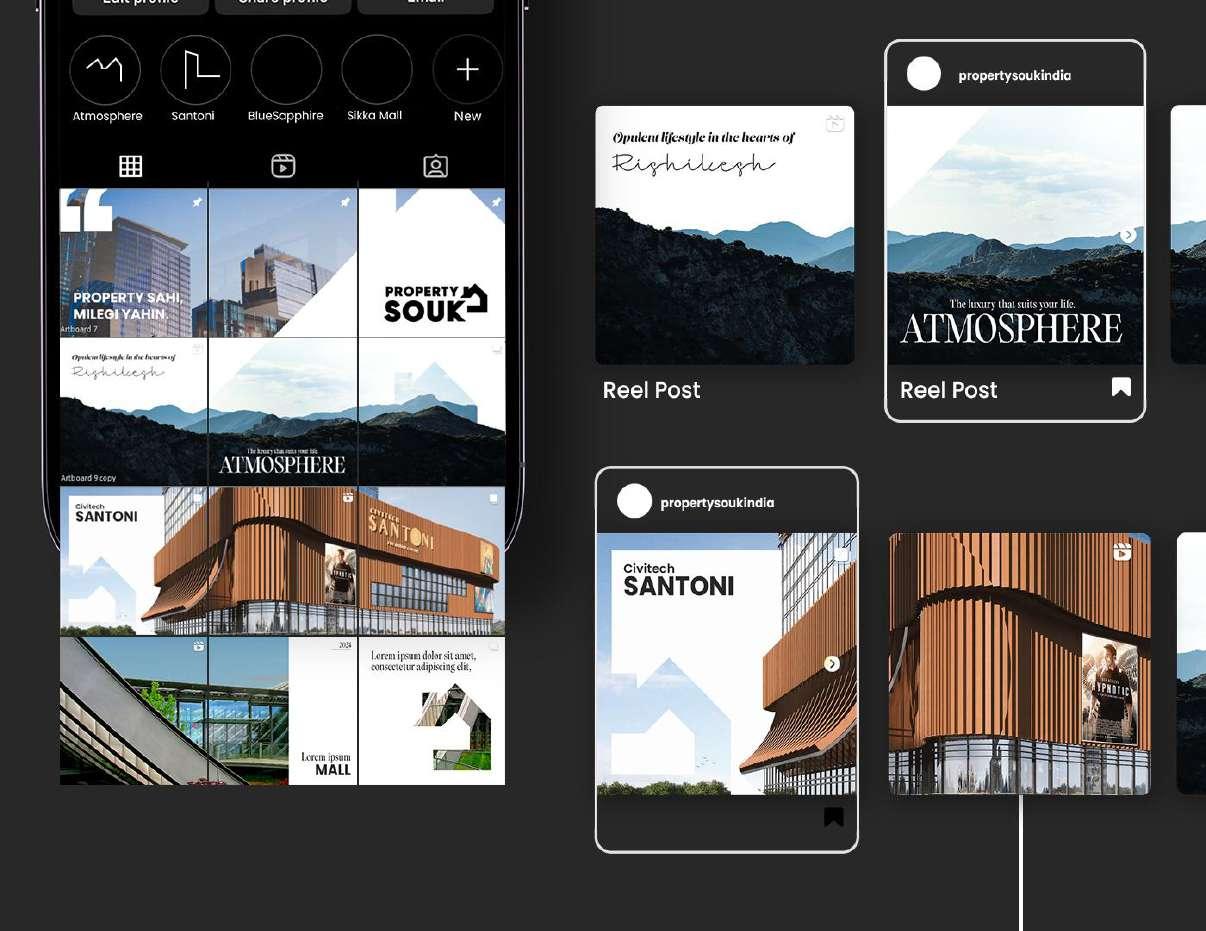Open propertysoukindia username on Santoni card

(x=717, y=503)
